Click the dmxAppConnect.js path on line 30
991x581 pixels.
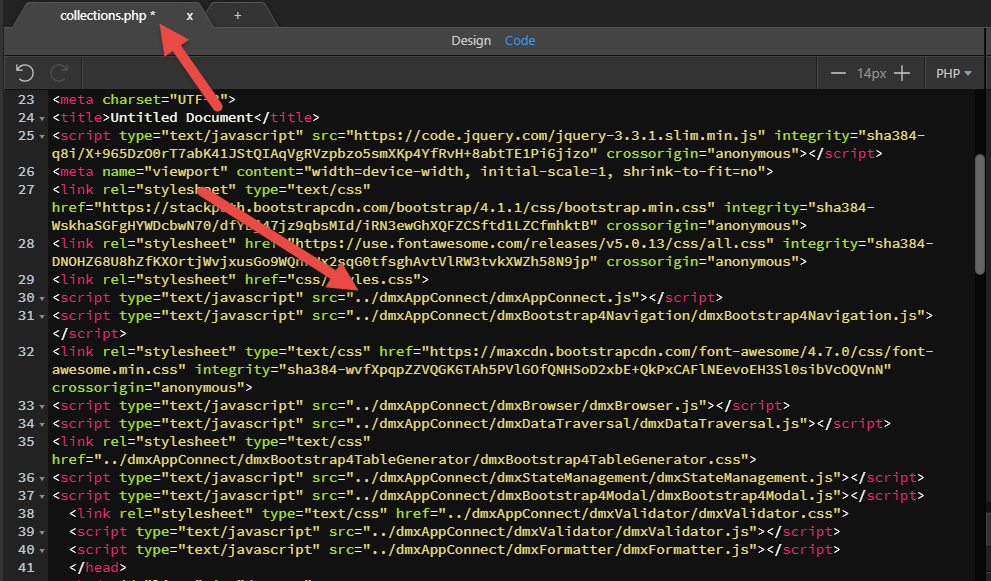point(493,297)
